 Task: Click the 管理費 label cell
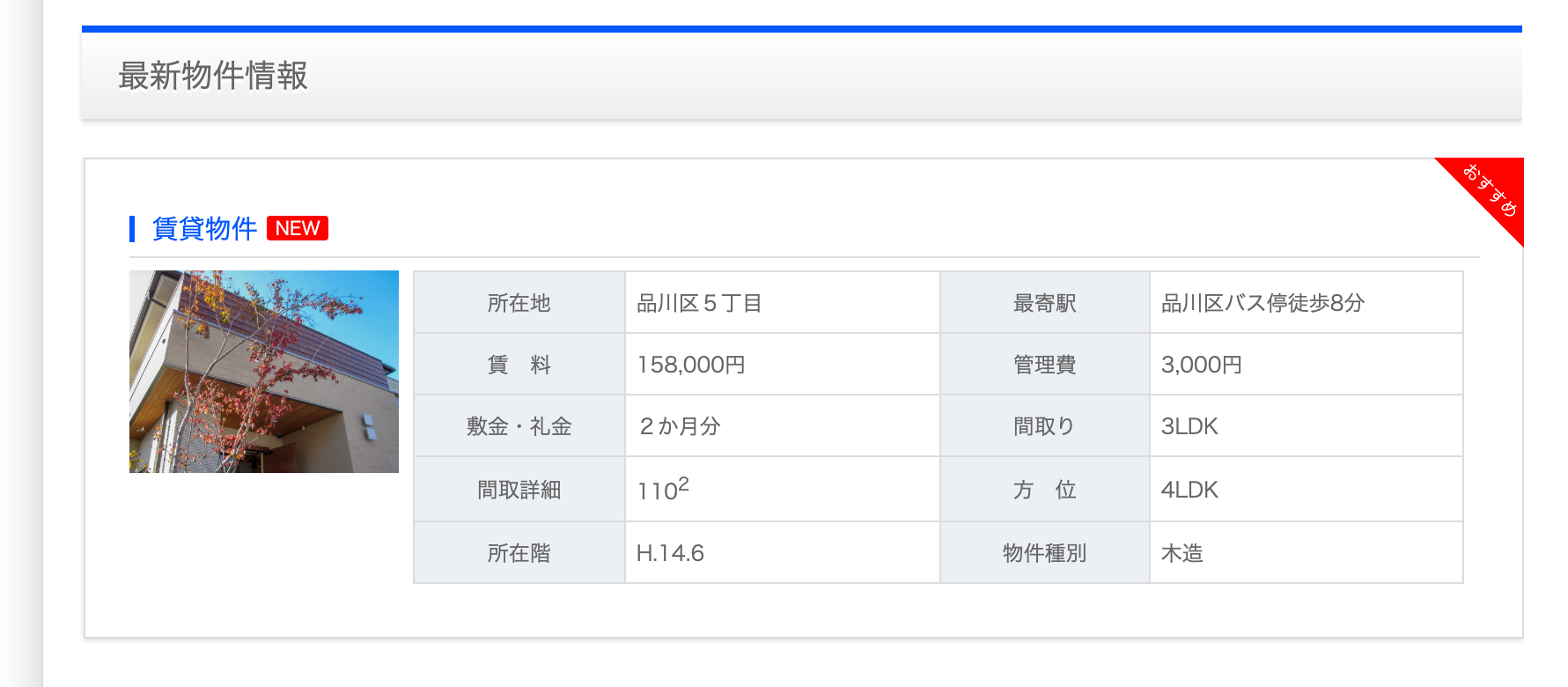(1045, 365)
